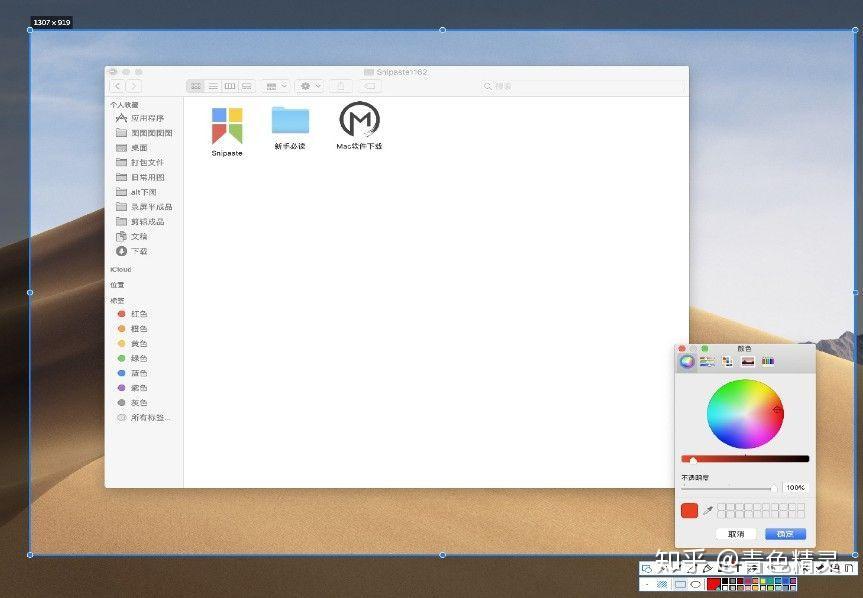Switch to the color palettes tab
Image resolution: width=863 pixels, height=598 pixels.
click(x=728, y=360)
